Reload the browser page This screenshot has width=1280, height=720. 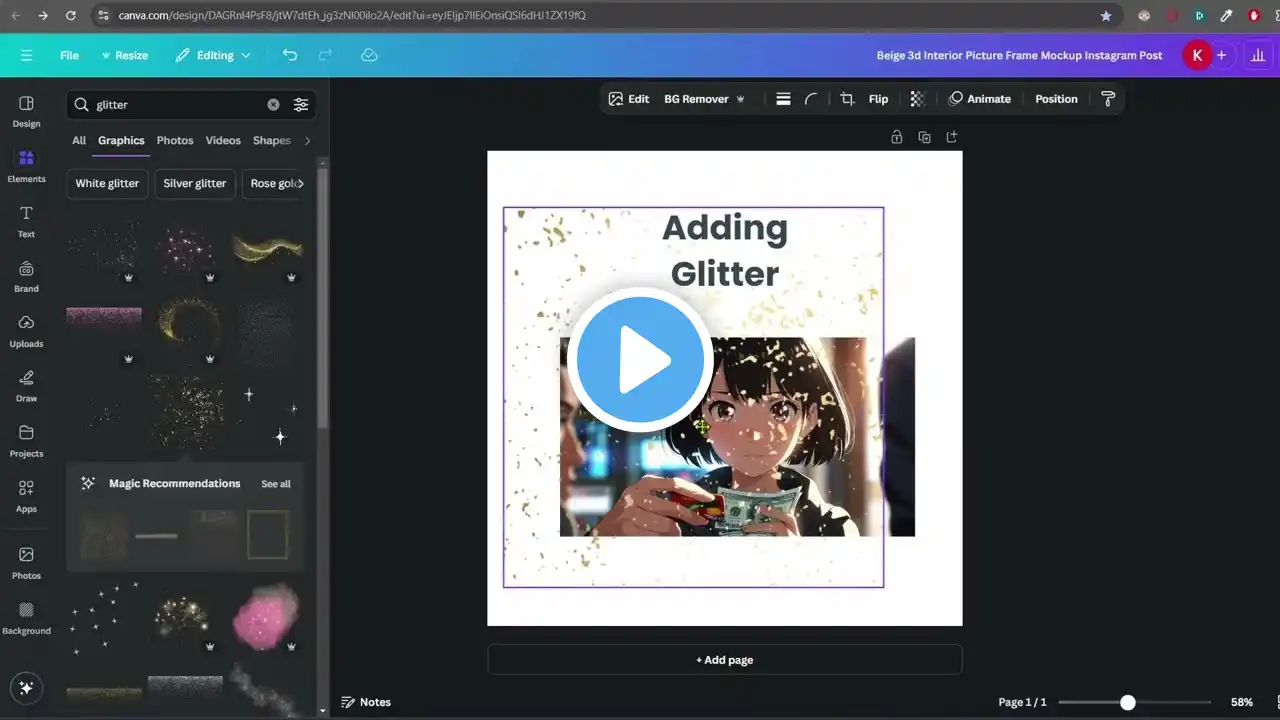(x=70, y=16)
